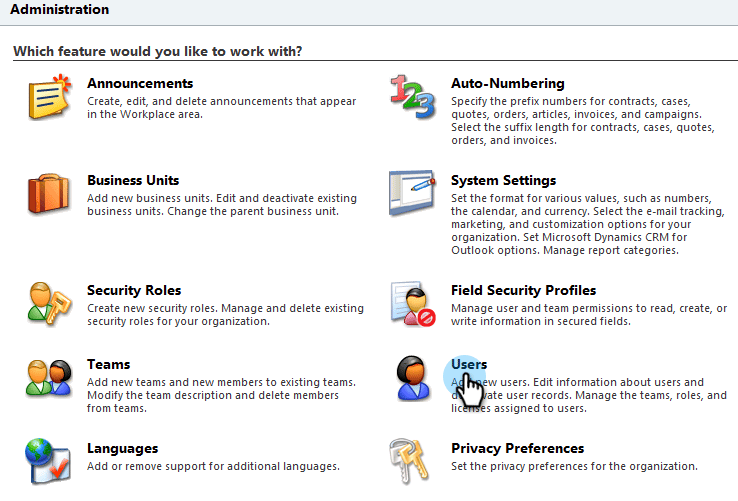
Task: Open the Business Units heading link
Action: 133,180
